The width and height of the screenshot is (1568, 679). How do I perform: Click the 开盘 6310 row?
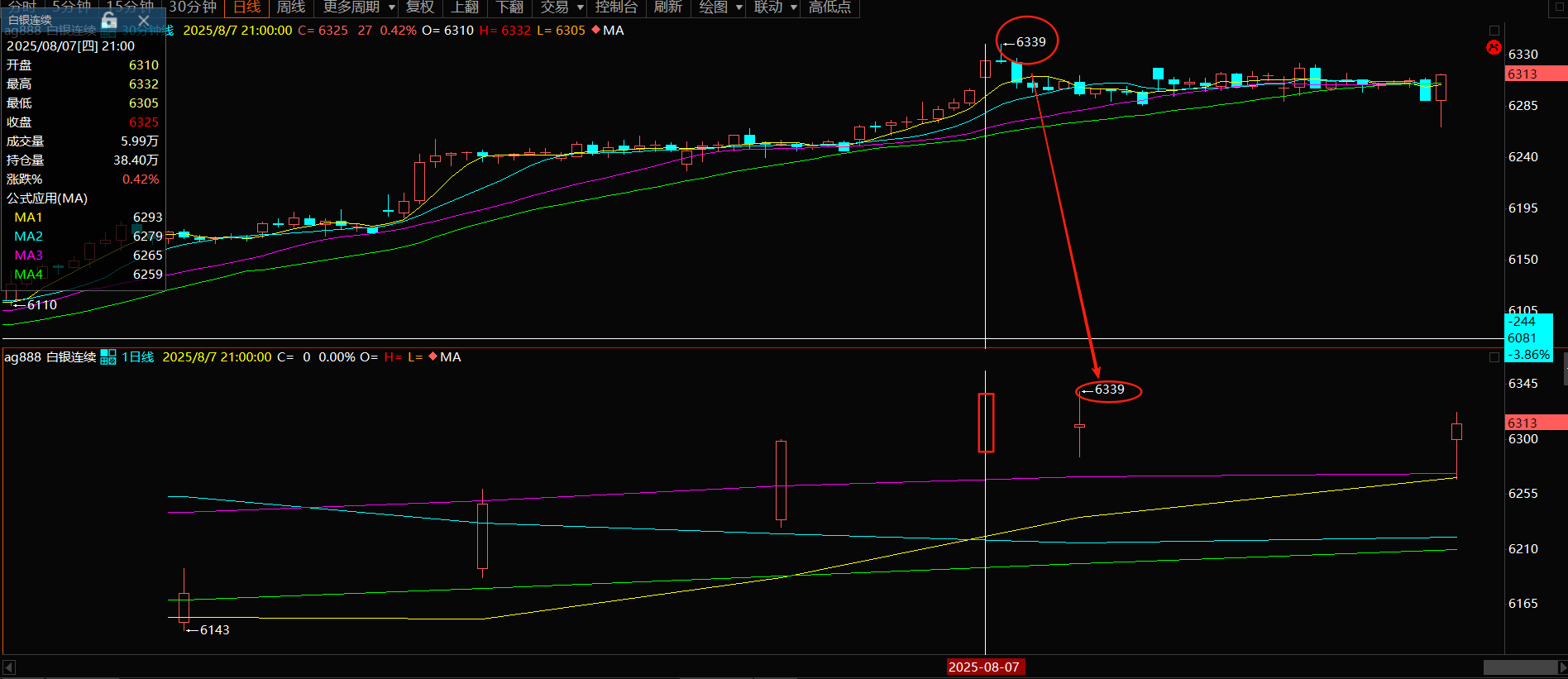click(x=83, y=65)
